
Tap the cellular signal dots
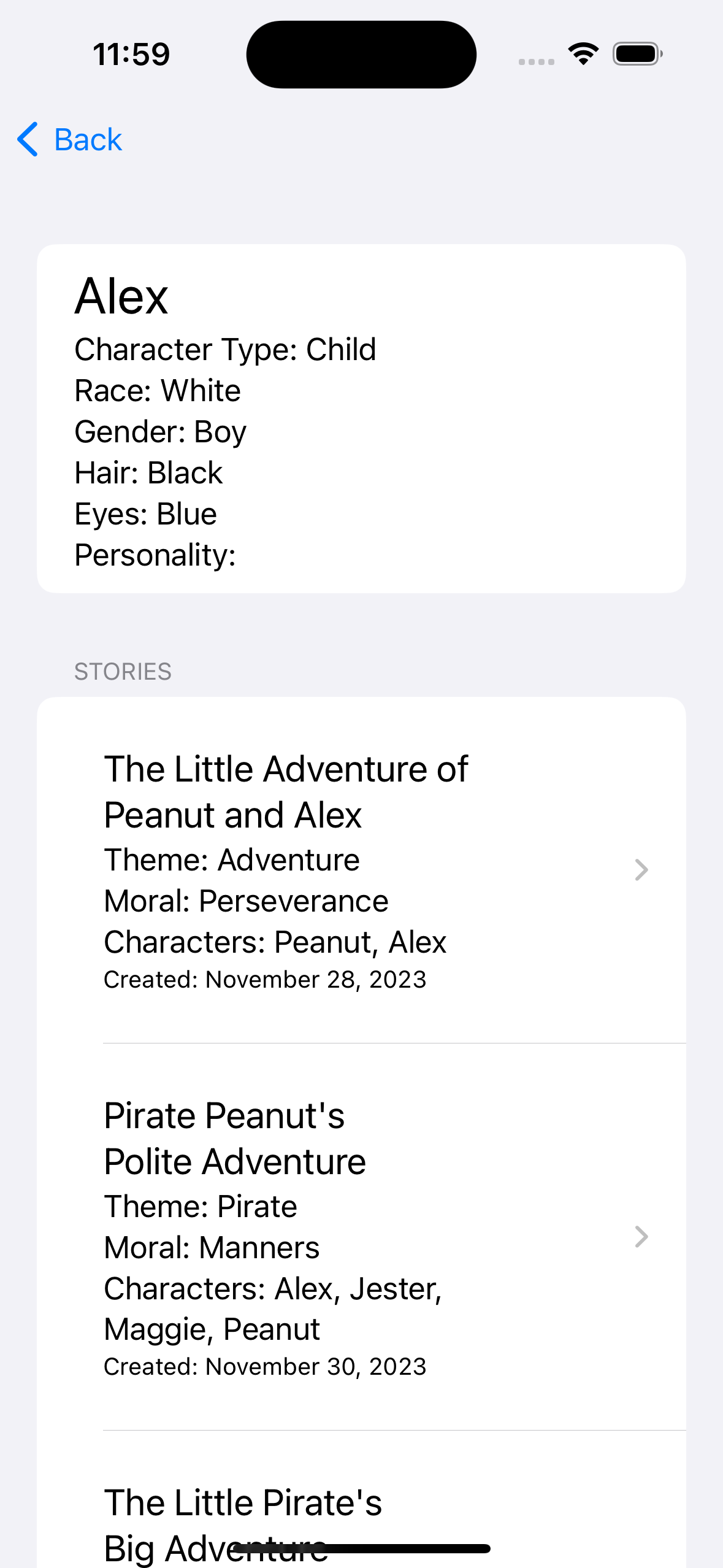(x=536, y=61)
